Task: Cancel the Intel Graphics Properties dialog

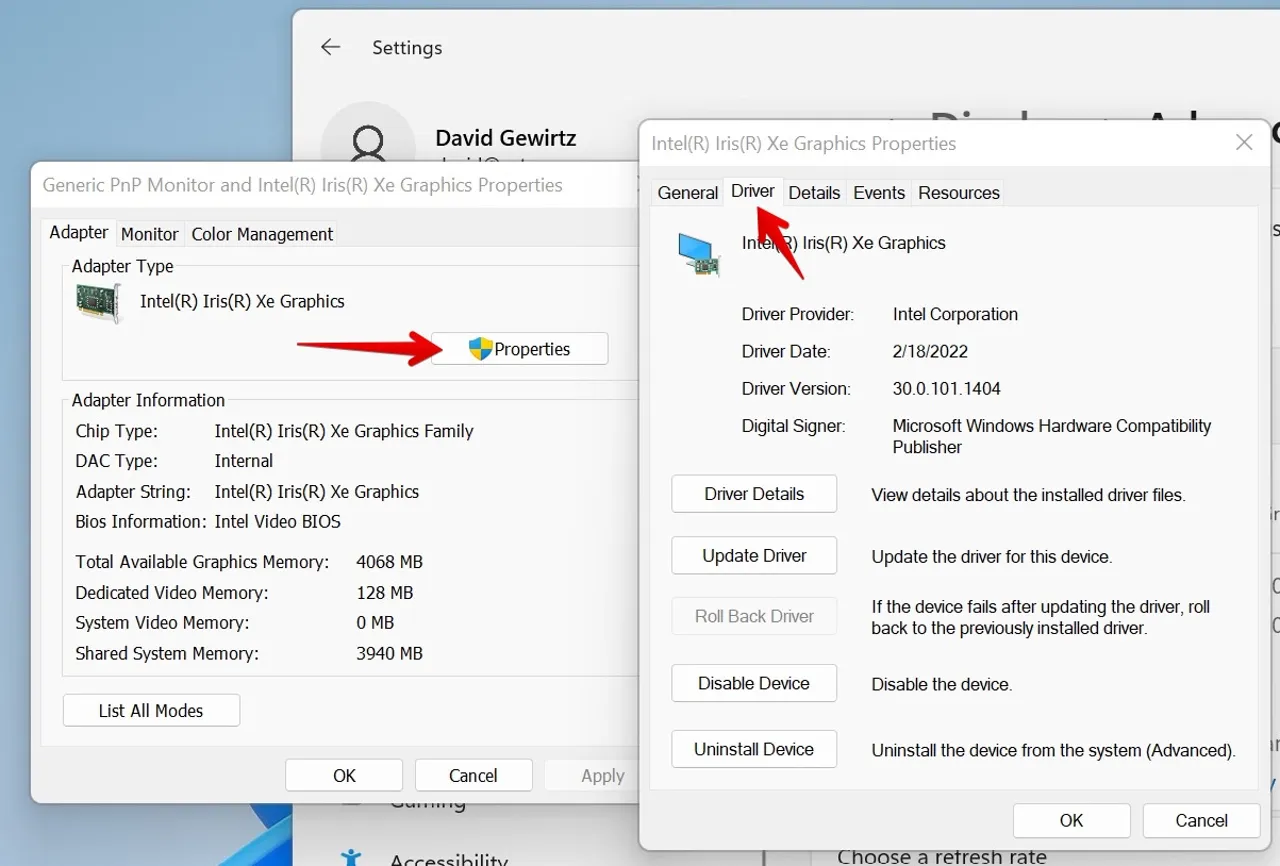Action: pyautogui.click(x=1201, y=820)
